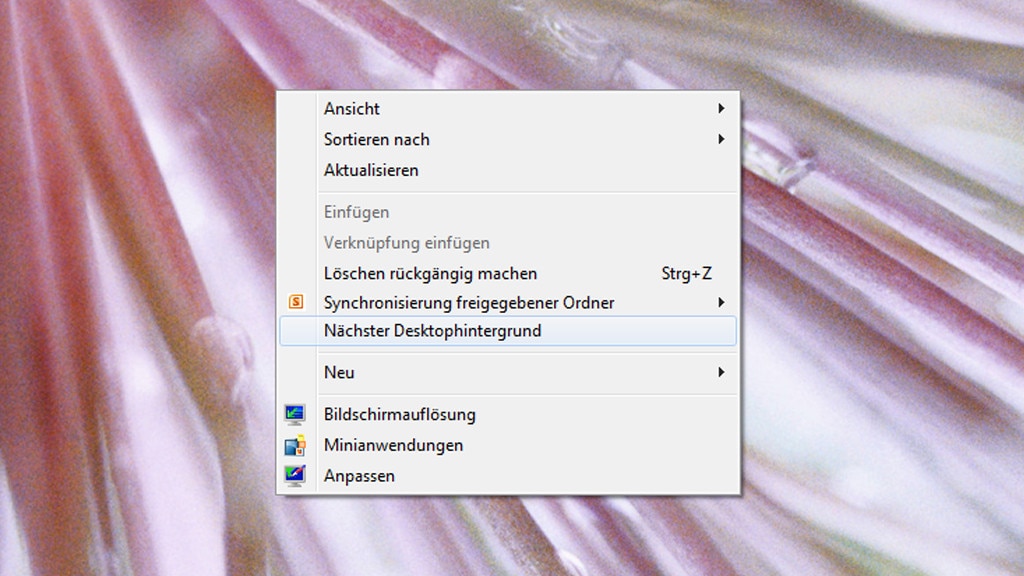The height and width of the screenshot is (576, 1024).
Task: Click the orange sync folder icon
Action: [x=296, y=302]
